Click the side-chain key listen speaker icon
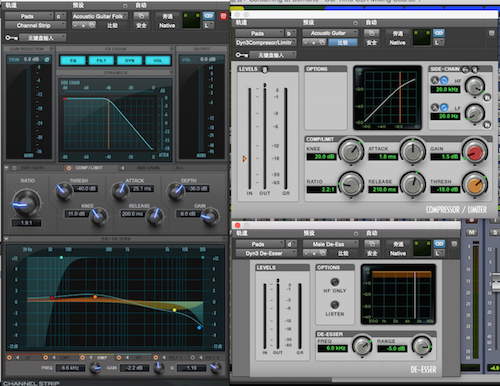This screenshot has width=500, height=386. pos(474,69)
